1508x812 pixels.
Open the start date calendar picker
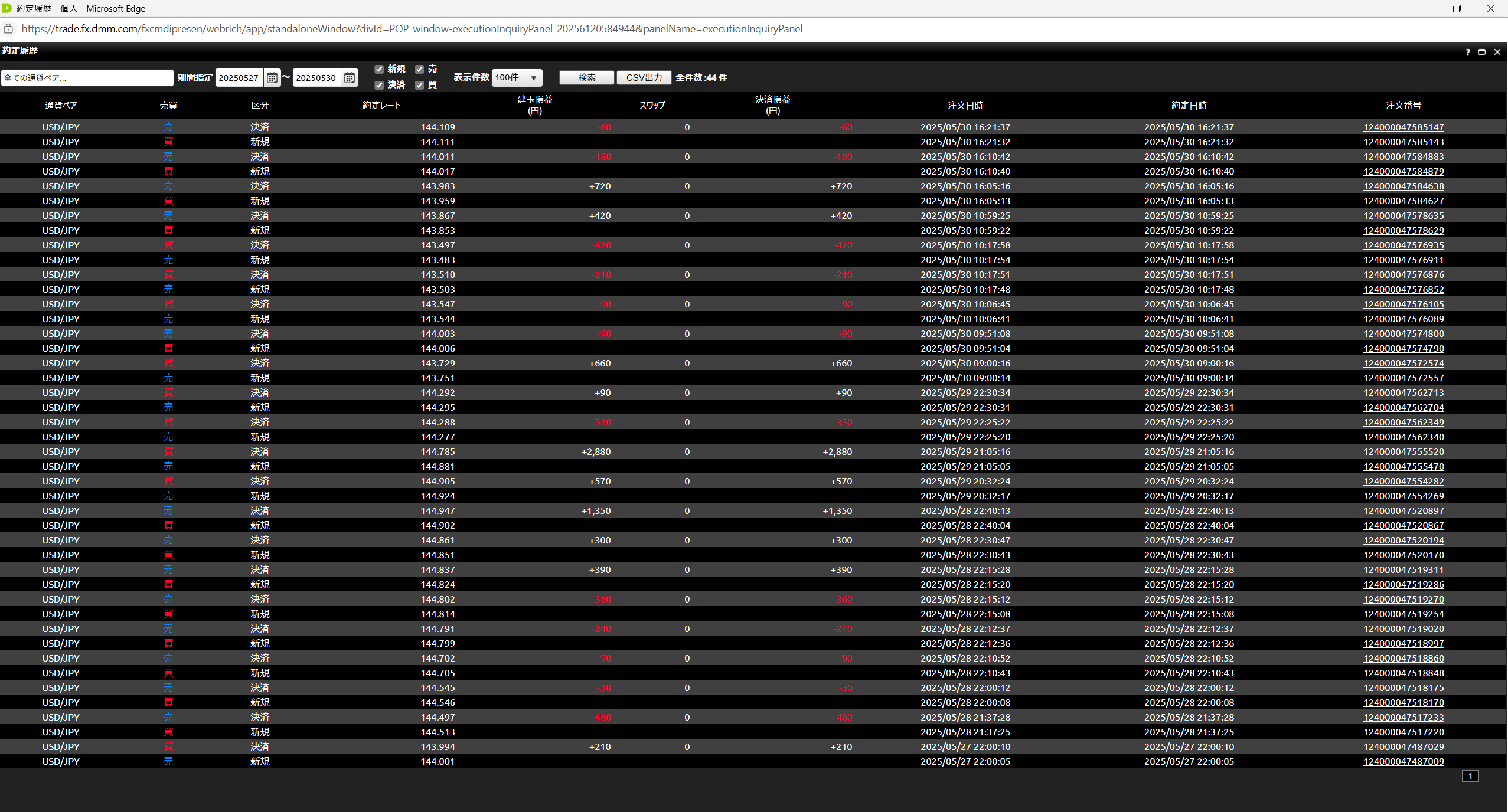pyautogui.click(x=272, y=77)
